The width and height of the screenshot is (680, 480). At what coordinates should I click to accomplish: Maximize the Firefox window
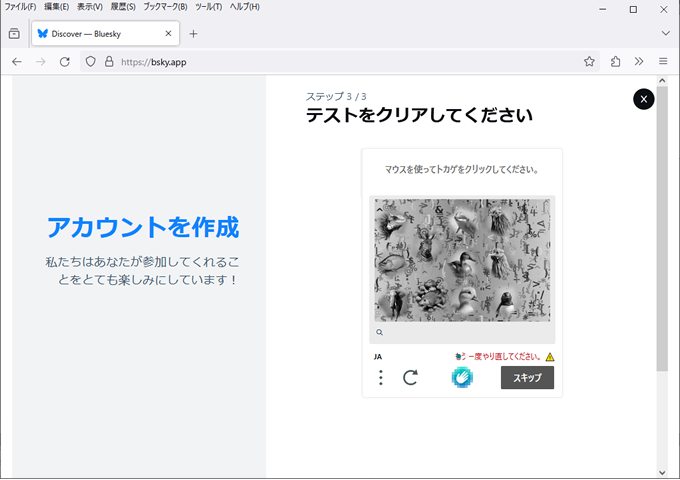tap(633, 9)
